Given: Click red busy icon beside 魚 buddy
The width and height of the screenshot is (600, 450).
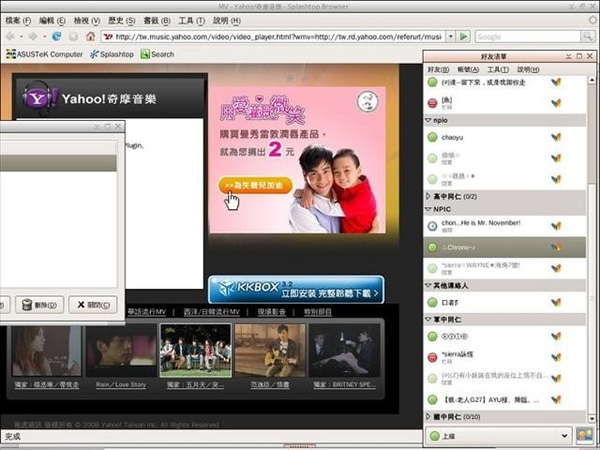Looking at the screenshot, I should [x=432, y=103].
